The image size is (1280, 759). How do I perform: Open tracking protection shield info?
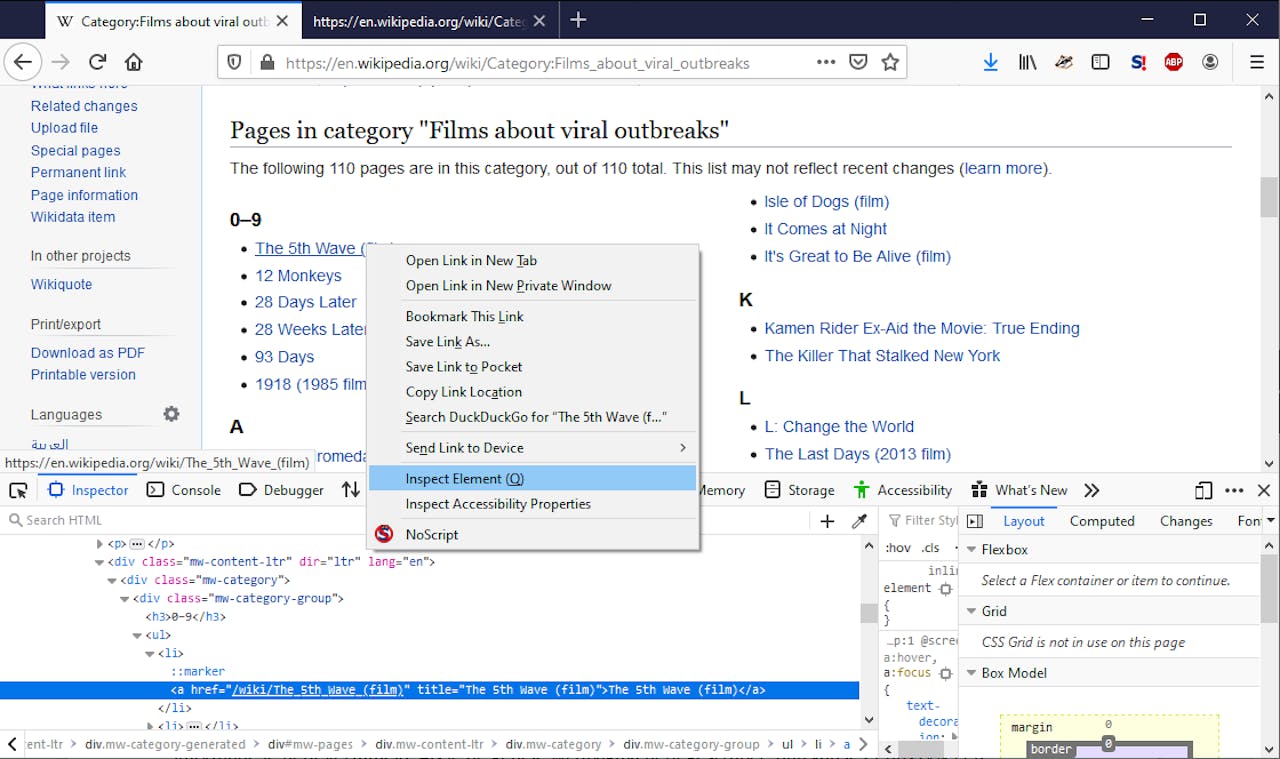click(x=235, y=62)
